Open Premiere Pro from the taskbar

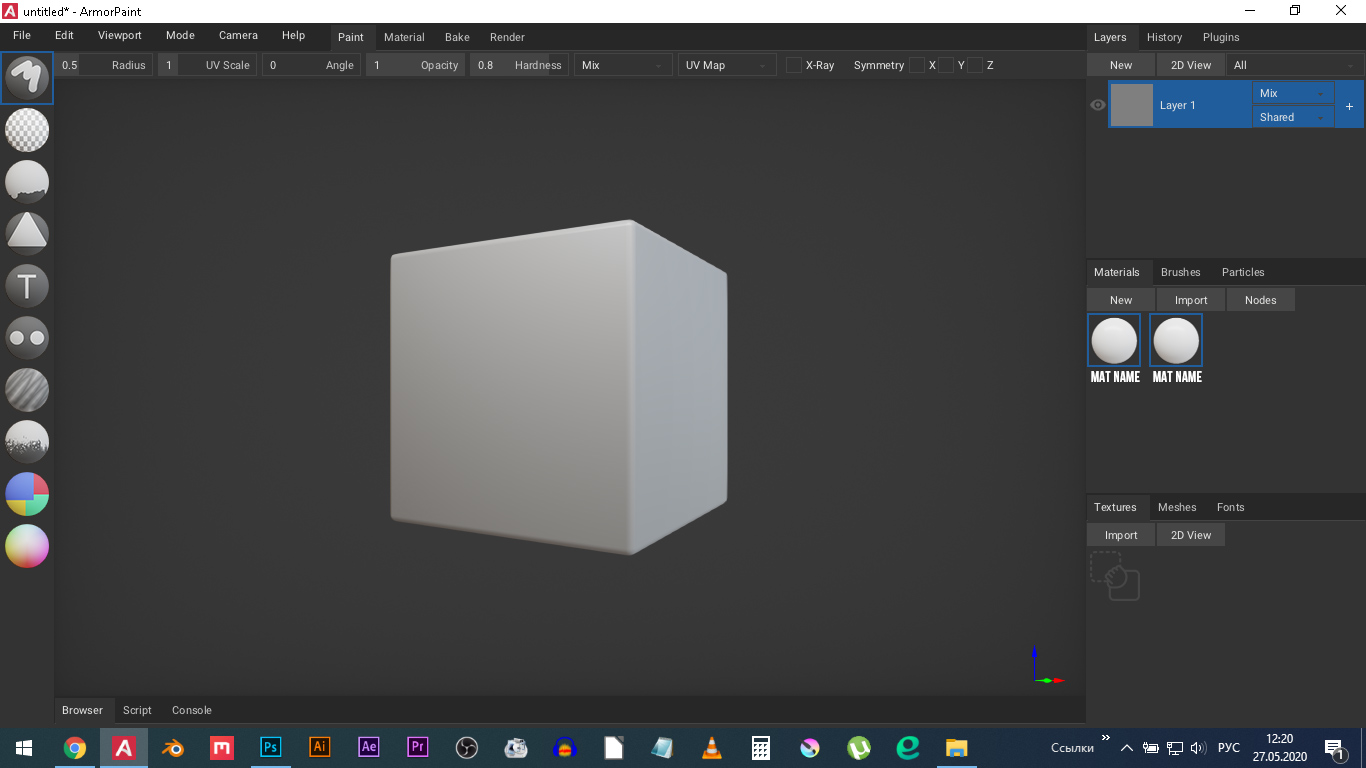tap(417, 747)
